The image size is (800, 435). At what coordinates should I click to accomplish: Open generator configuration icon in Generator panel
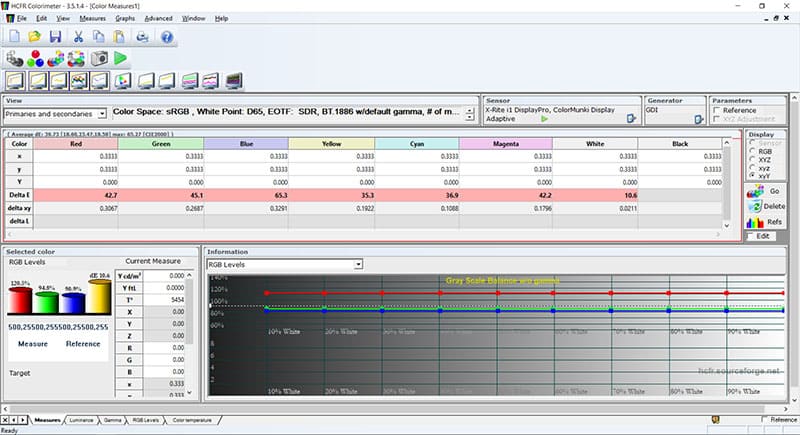tap(698, 119)
